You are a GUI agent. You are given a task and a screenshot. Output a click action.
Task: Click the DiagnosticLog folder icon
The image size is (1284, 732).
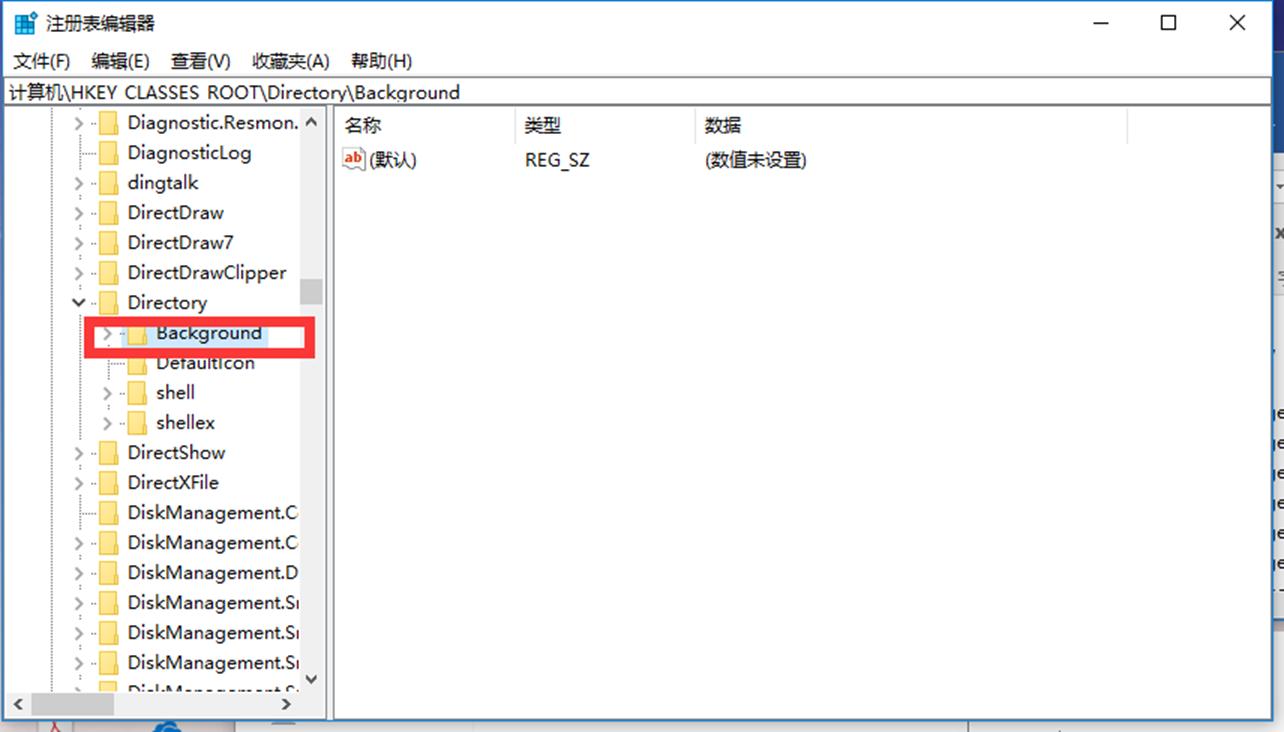click(x=110, y=152)
